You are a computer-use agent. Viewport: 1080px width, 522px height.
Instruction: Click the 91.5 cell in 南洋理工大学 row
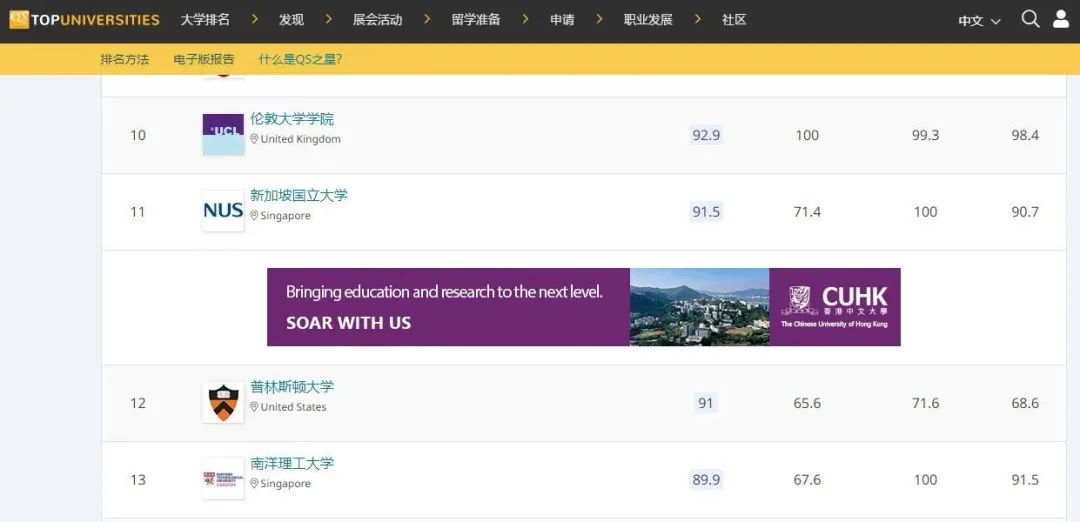pyautogui.click(x=1025, y=479)
